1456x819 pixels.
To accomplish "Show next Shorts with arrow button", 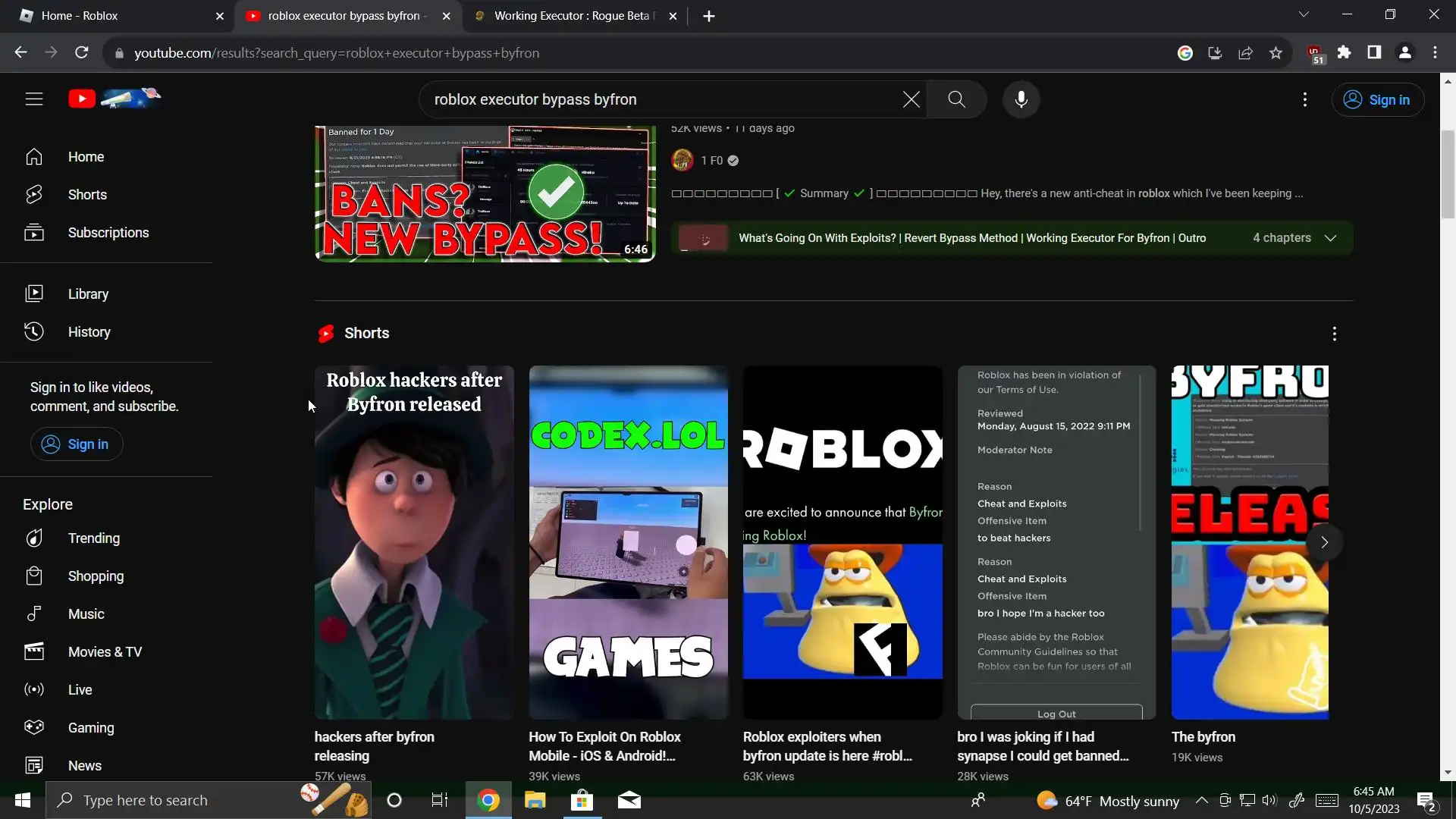I will (1324, 542).
